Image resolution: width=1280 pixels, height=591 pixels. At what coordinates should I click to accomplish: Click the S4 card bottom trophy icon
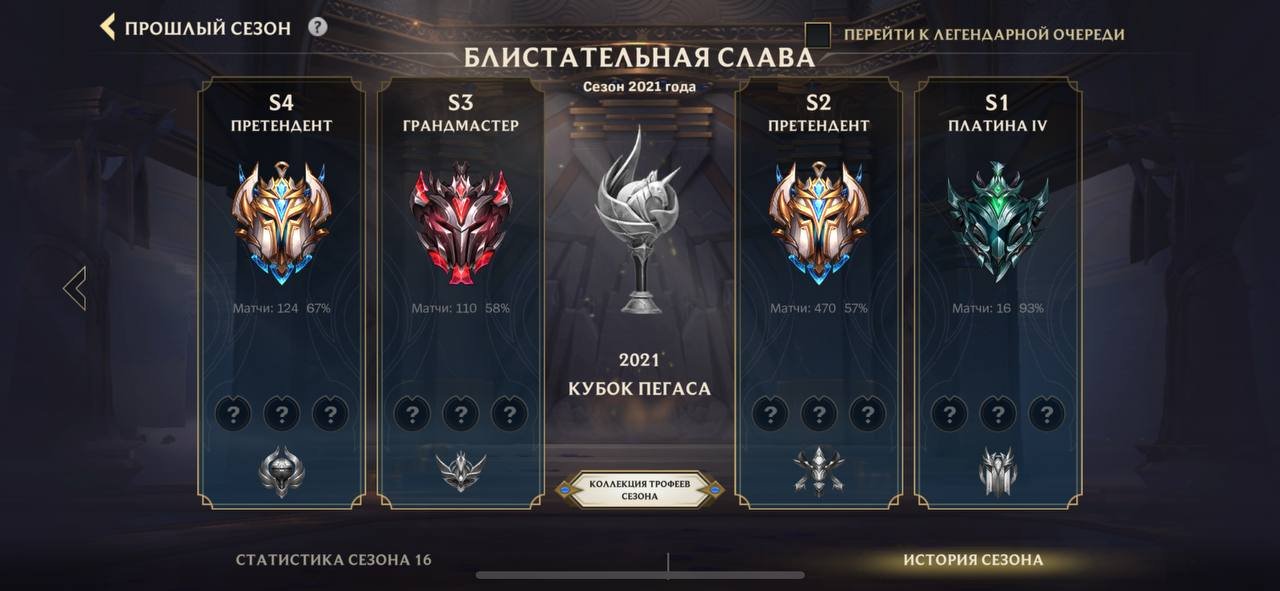pyautogui.click(x=281, y=471)
